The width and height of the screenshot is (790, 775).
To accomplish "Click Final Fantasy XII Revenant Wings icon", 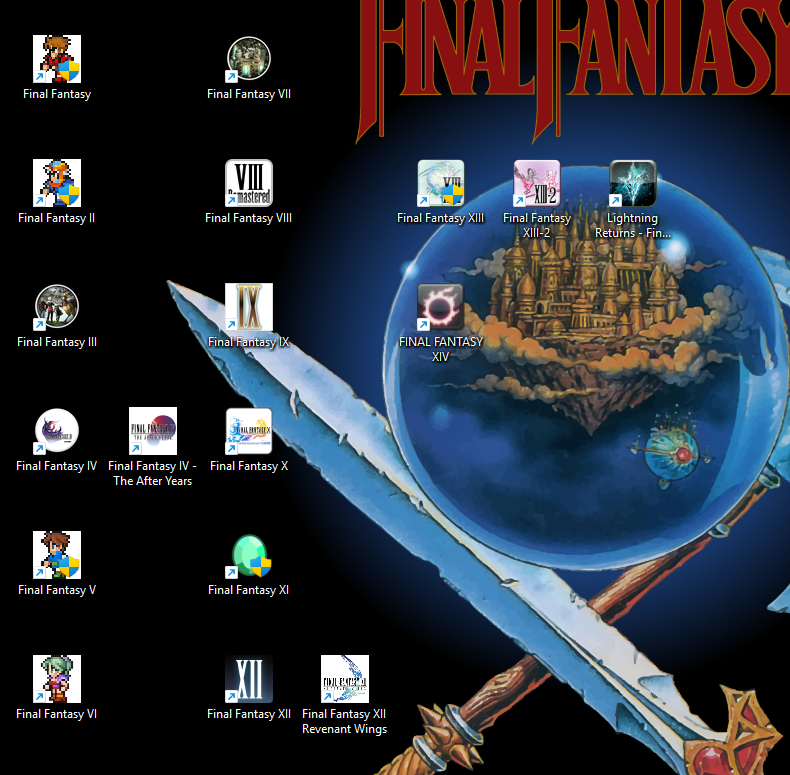I will point(345,679).
